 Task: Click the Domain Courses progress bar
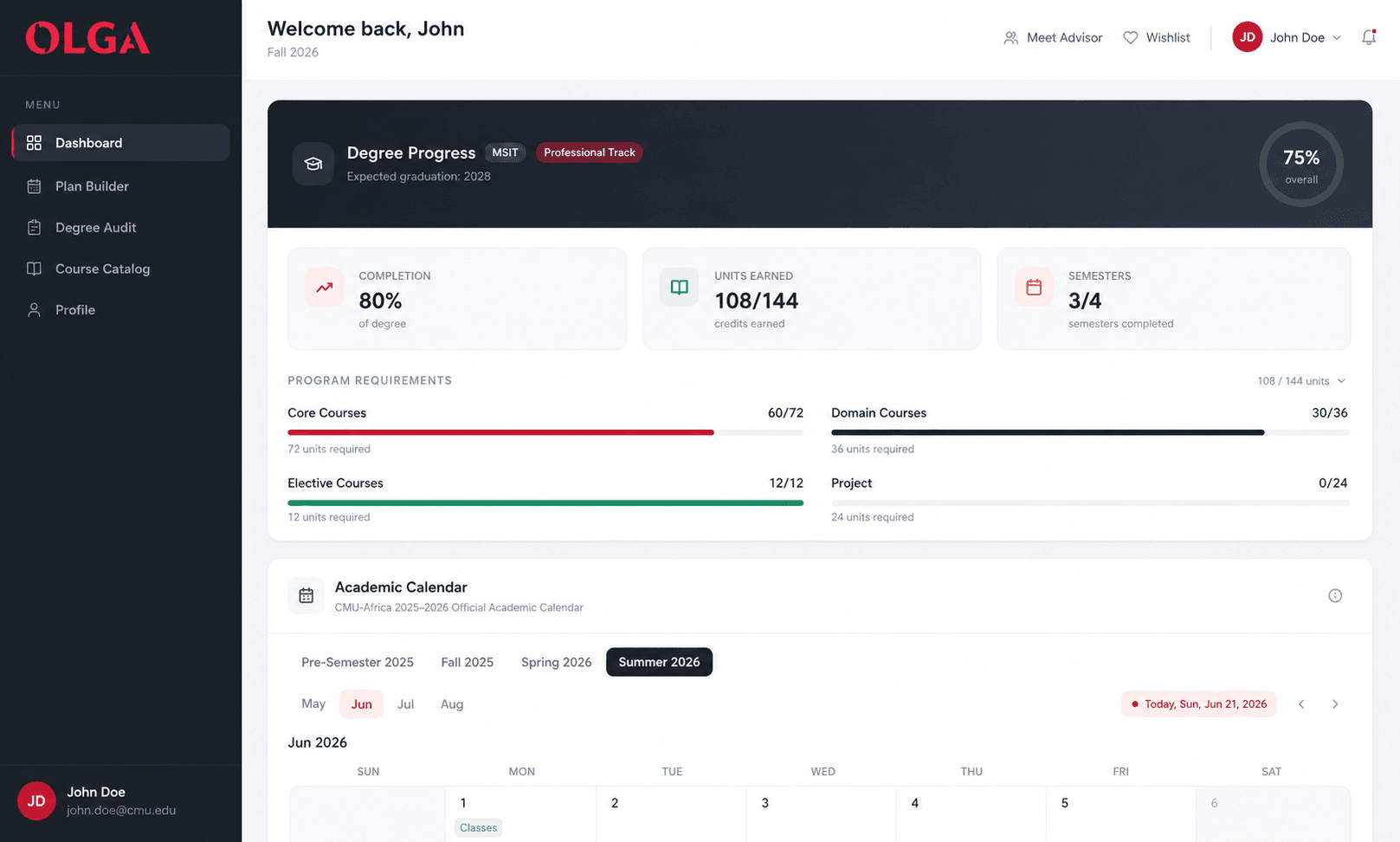[x=1090, y=432]
